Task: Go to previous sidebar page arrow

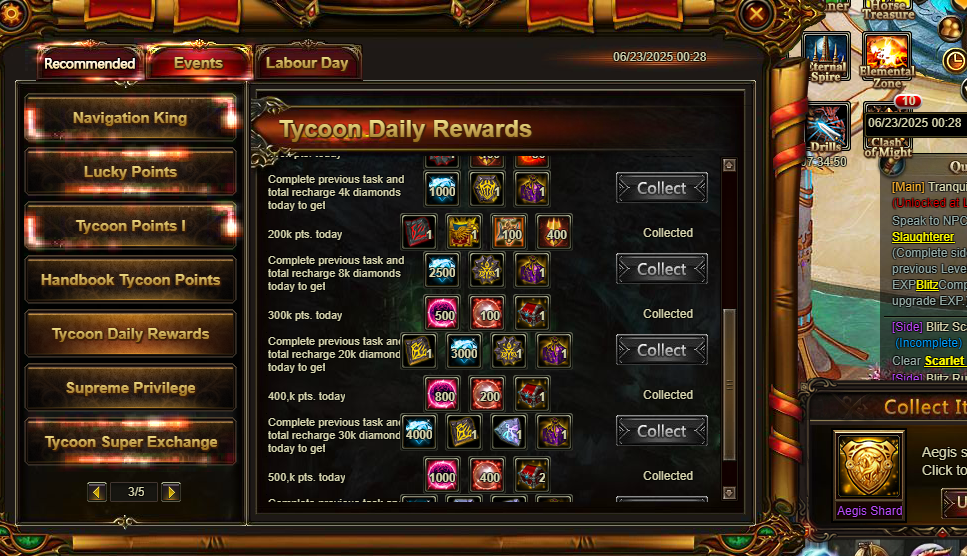Action: [97, 492]
